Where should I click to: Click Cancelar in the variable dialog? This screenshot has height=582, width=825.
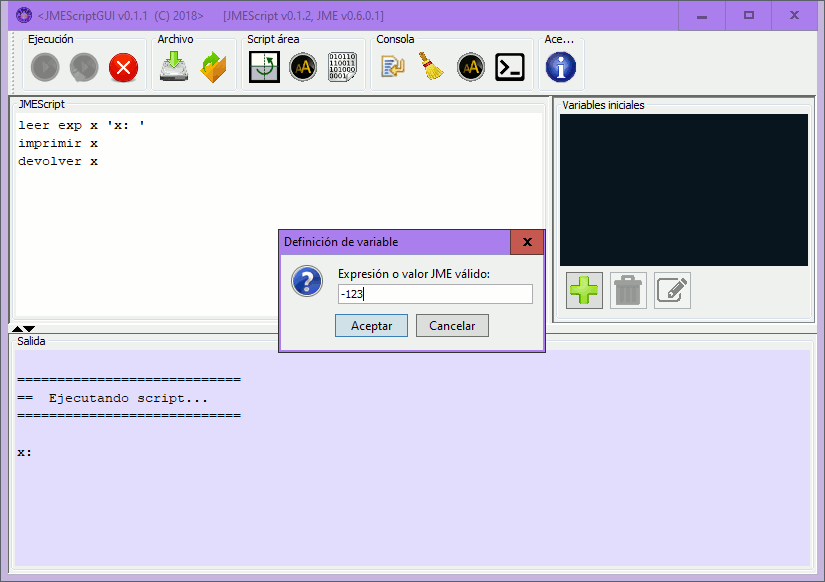point(452,326)
